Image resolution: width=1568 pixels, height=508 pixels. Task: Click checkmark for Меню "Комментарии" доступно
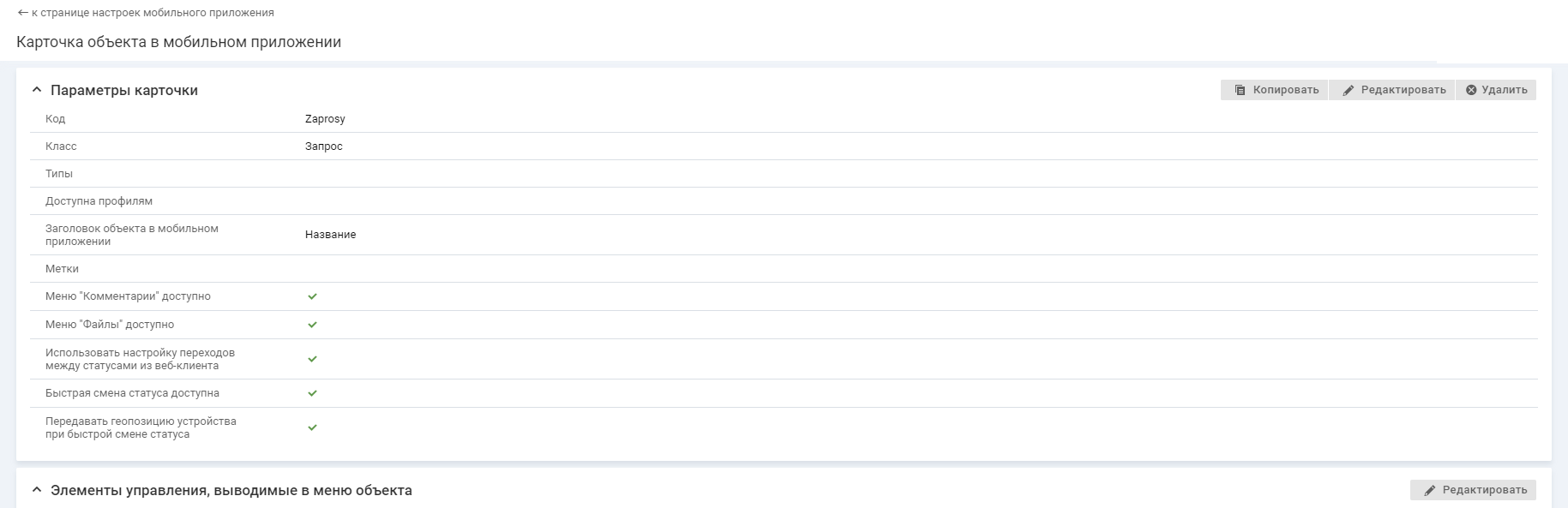click(x=312, y=296)
